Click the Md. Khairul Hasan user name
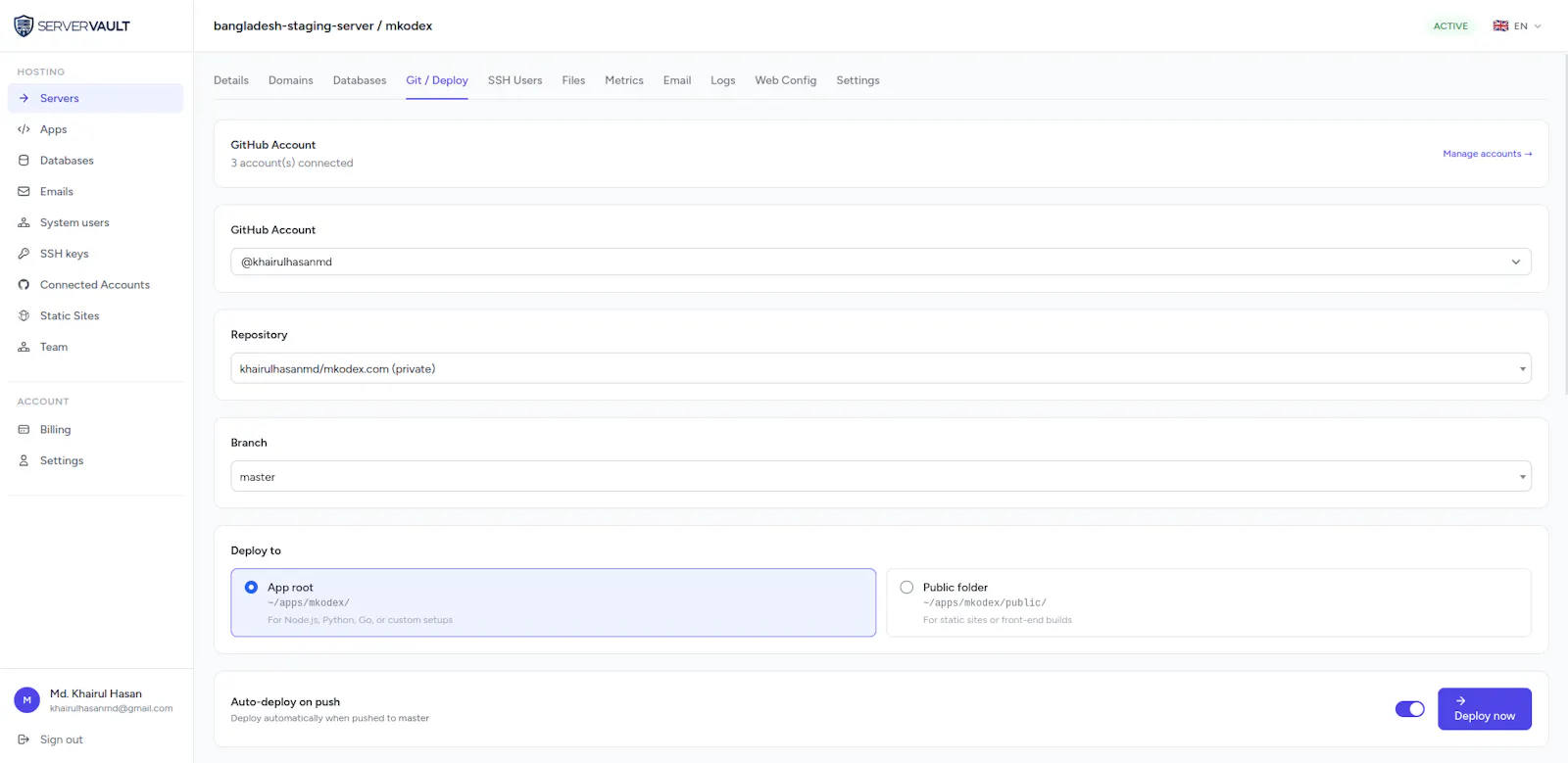The width and height of the screenshot is (1568, 763). pos(96,693)
